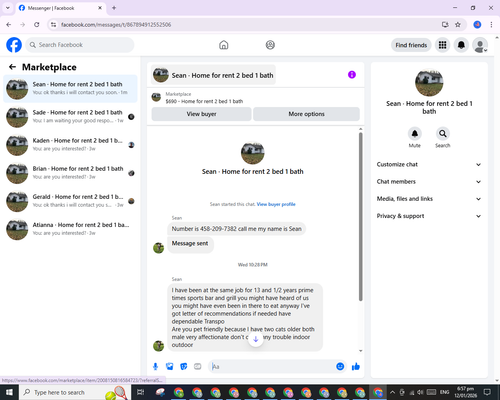Open the tab search dropdown arrow
Viewport: 500px width, 400px height.
[x=8, y=8]
